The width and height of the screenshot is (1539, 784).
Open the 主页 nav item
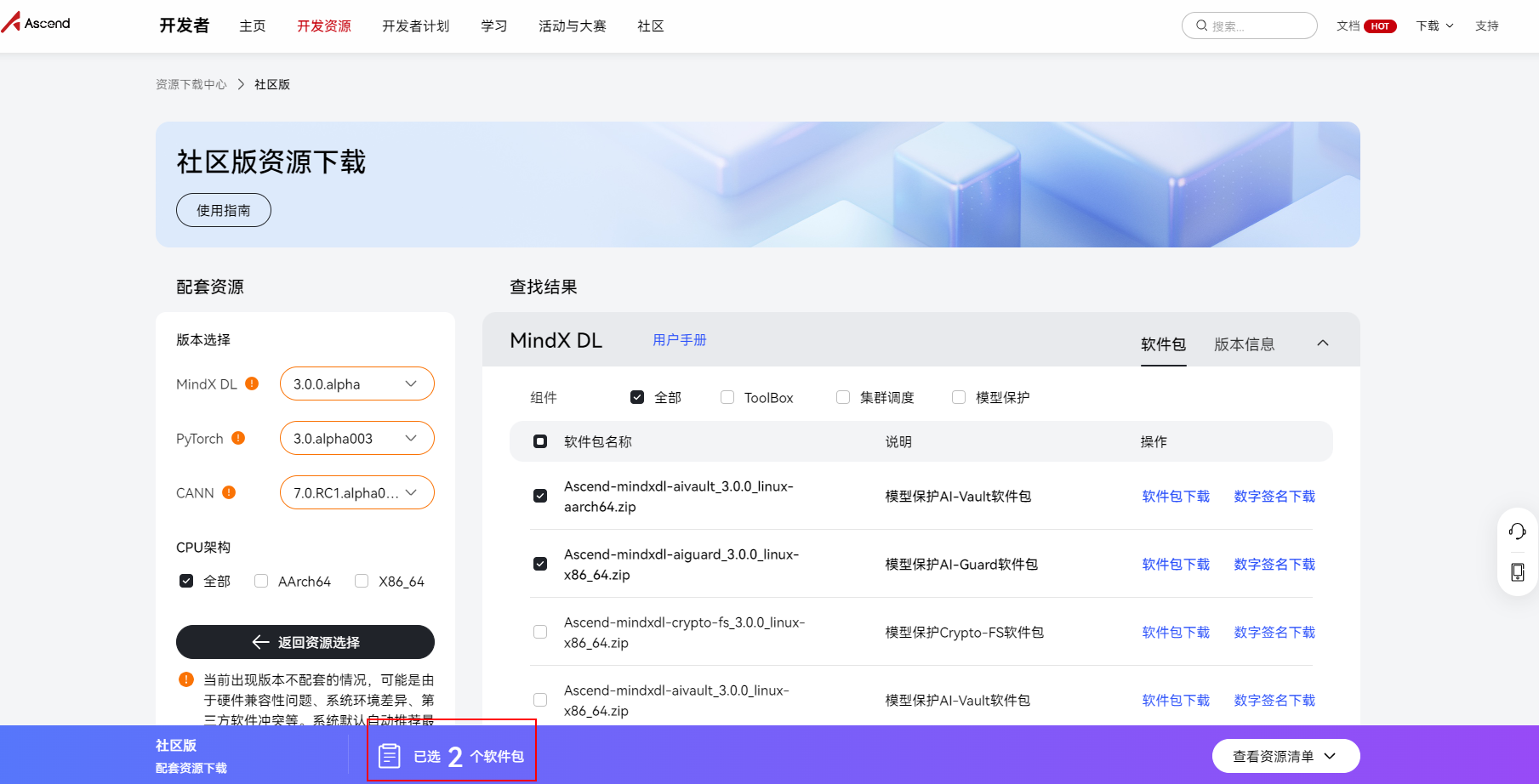tap(253, 26)
